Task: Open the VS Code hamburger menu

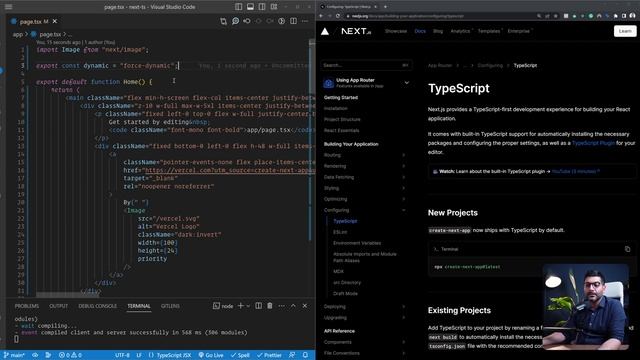Action: pos(8,7)
